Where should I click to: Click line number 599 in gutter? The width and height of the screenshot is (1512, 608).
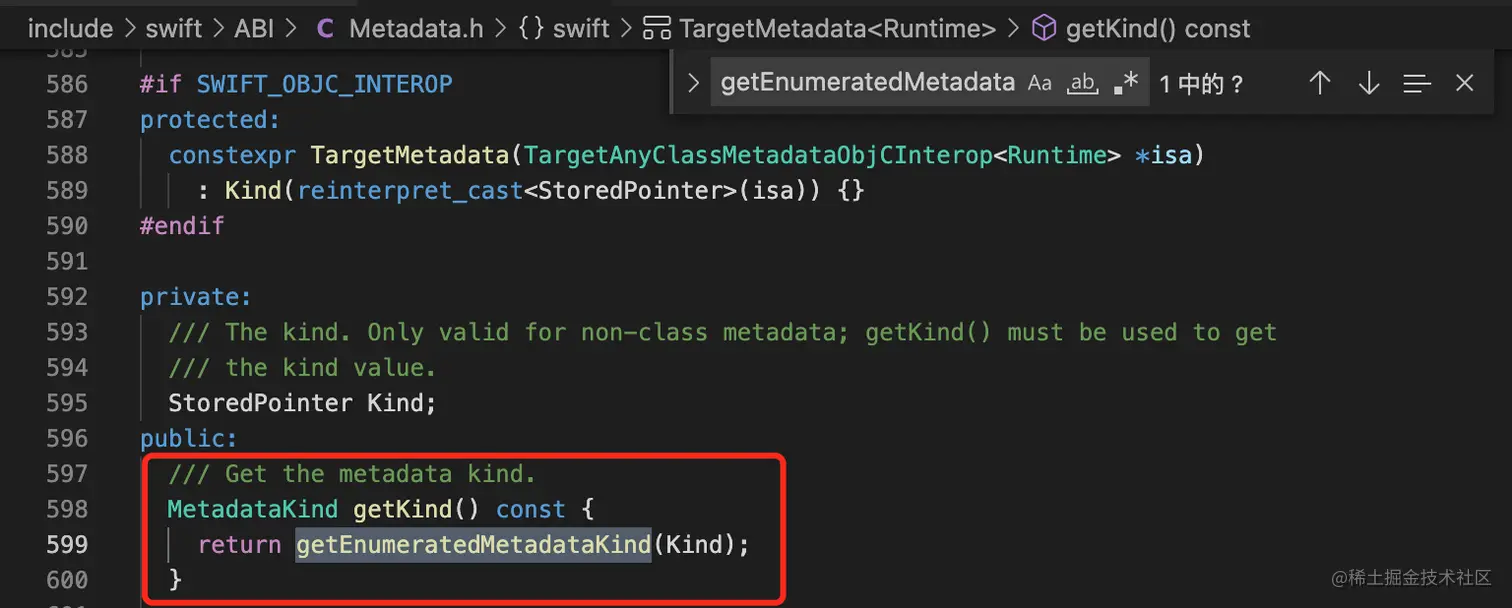(x=67, y=544)
